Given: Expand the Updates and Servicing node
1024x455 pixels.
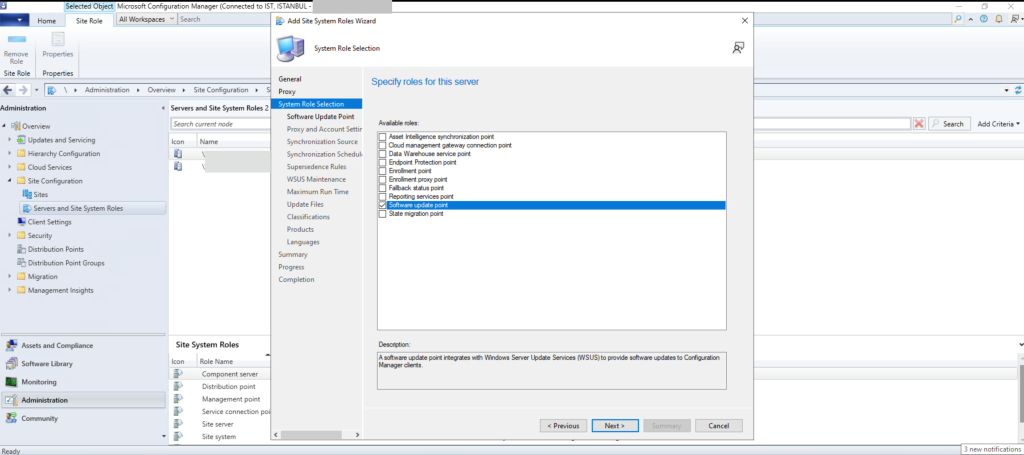Looking at the screenshot, I should (x=9, y=140).
